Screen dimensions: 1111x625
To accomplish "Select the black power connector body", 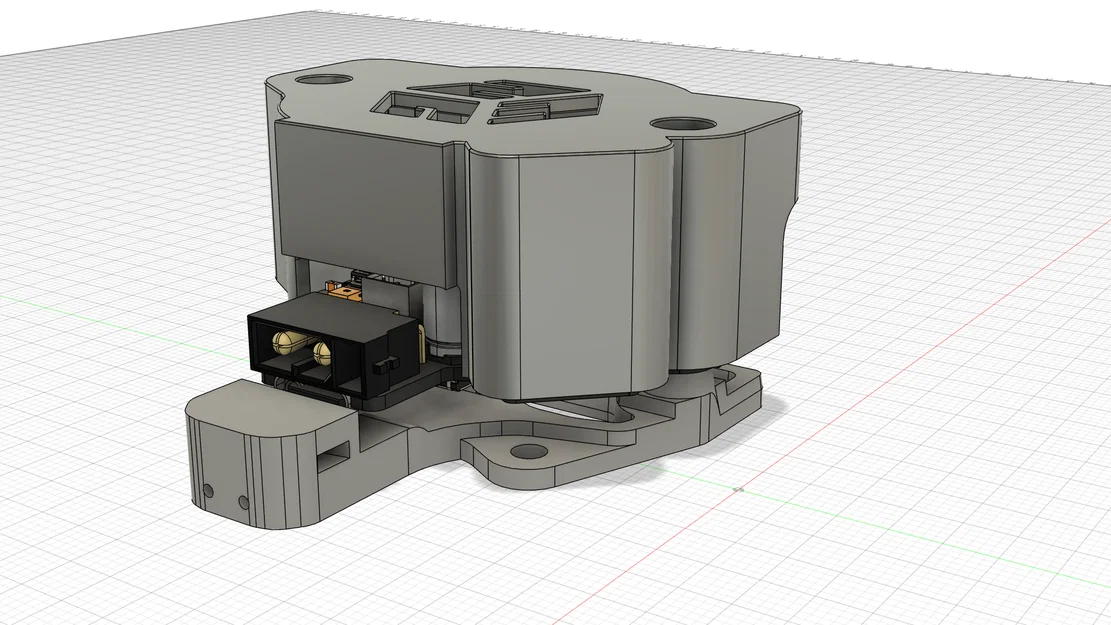I will [x=333, y=346].
